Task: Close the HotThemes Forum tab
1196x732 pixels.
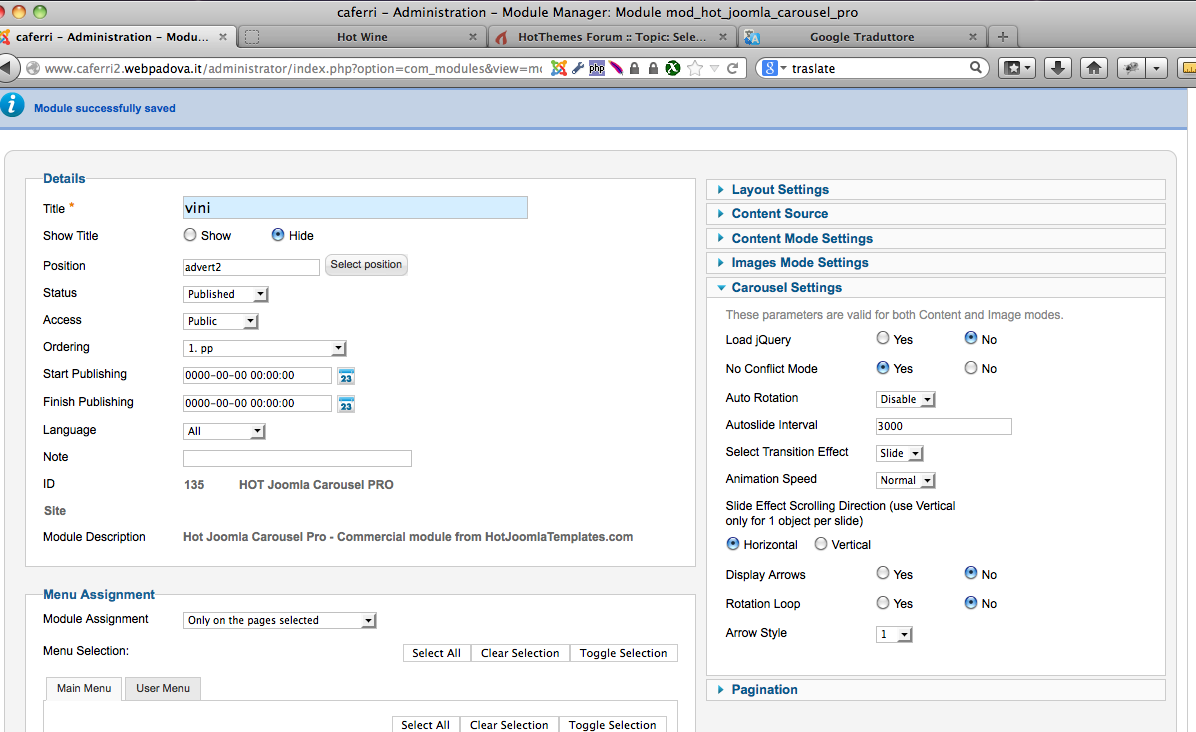Action: point(722,37)
